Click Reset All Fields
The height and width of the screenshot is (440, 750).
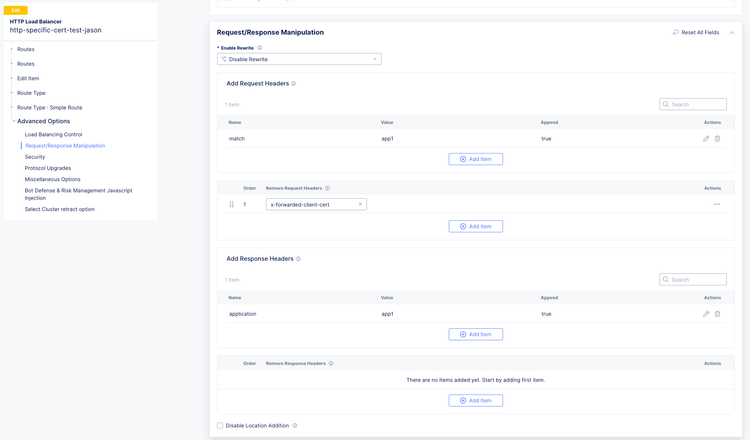[x=696, y=32]
